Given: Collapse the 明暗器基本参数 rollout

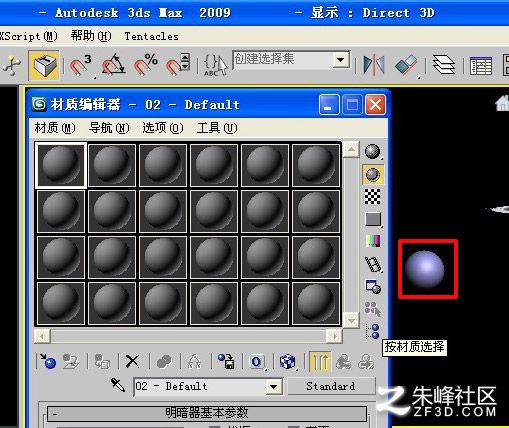Looking at the screenshot, I should [207, 413].
